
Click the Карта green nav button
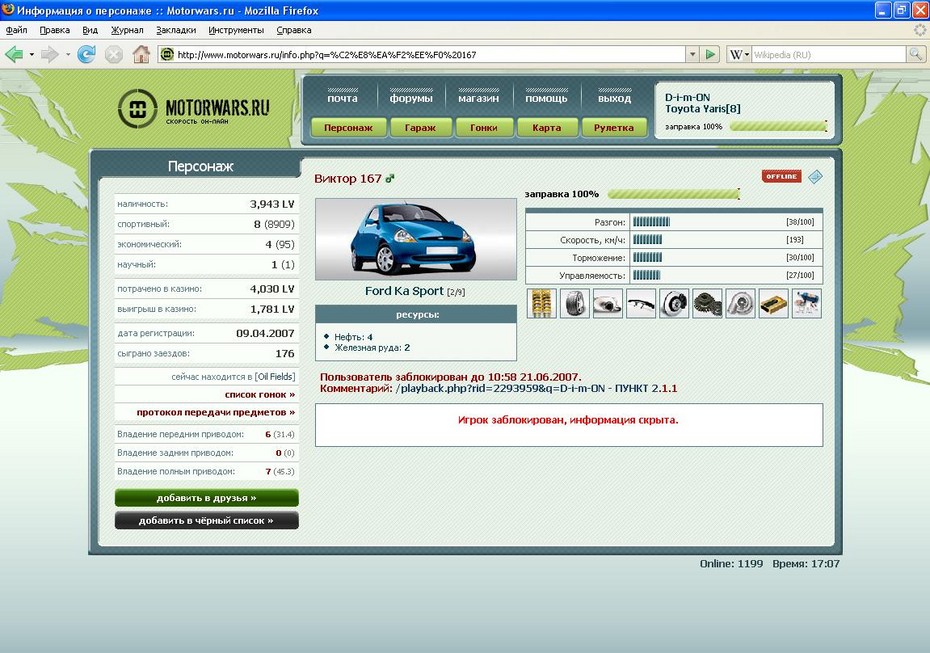(547, 128)
